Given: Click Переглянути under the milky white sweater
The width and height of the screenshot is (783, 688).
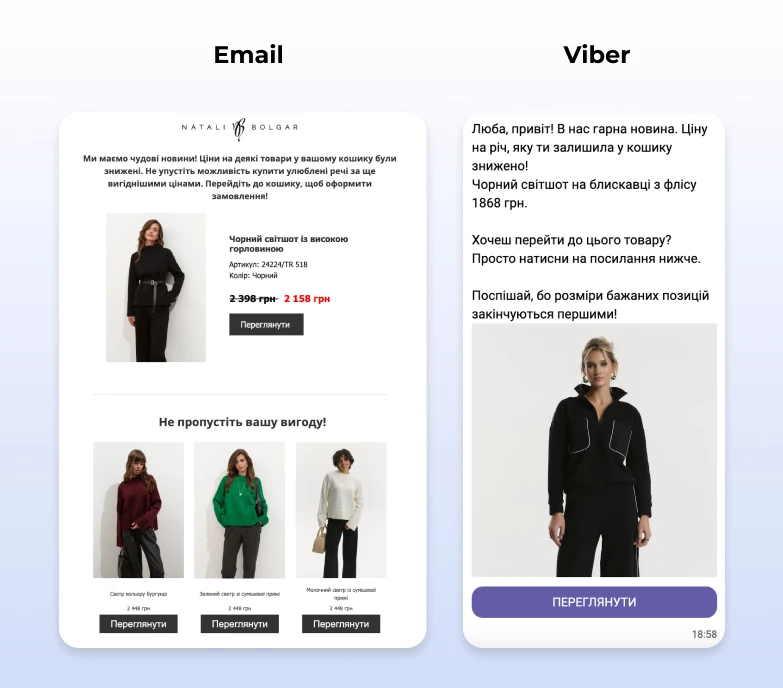Looking at the screenshot, I should pos(341,624).
